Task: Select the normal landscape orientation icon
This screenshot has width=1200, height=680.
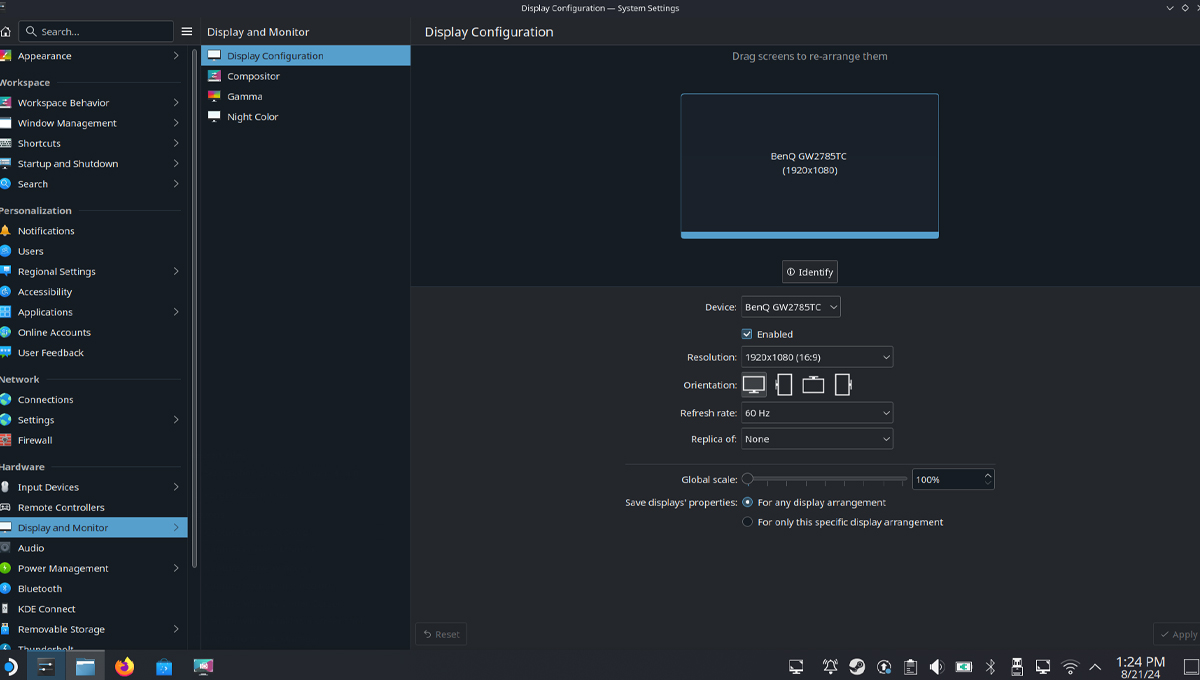Action: coord(754,385)
